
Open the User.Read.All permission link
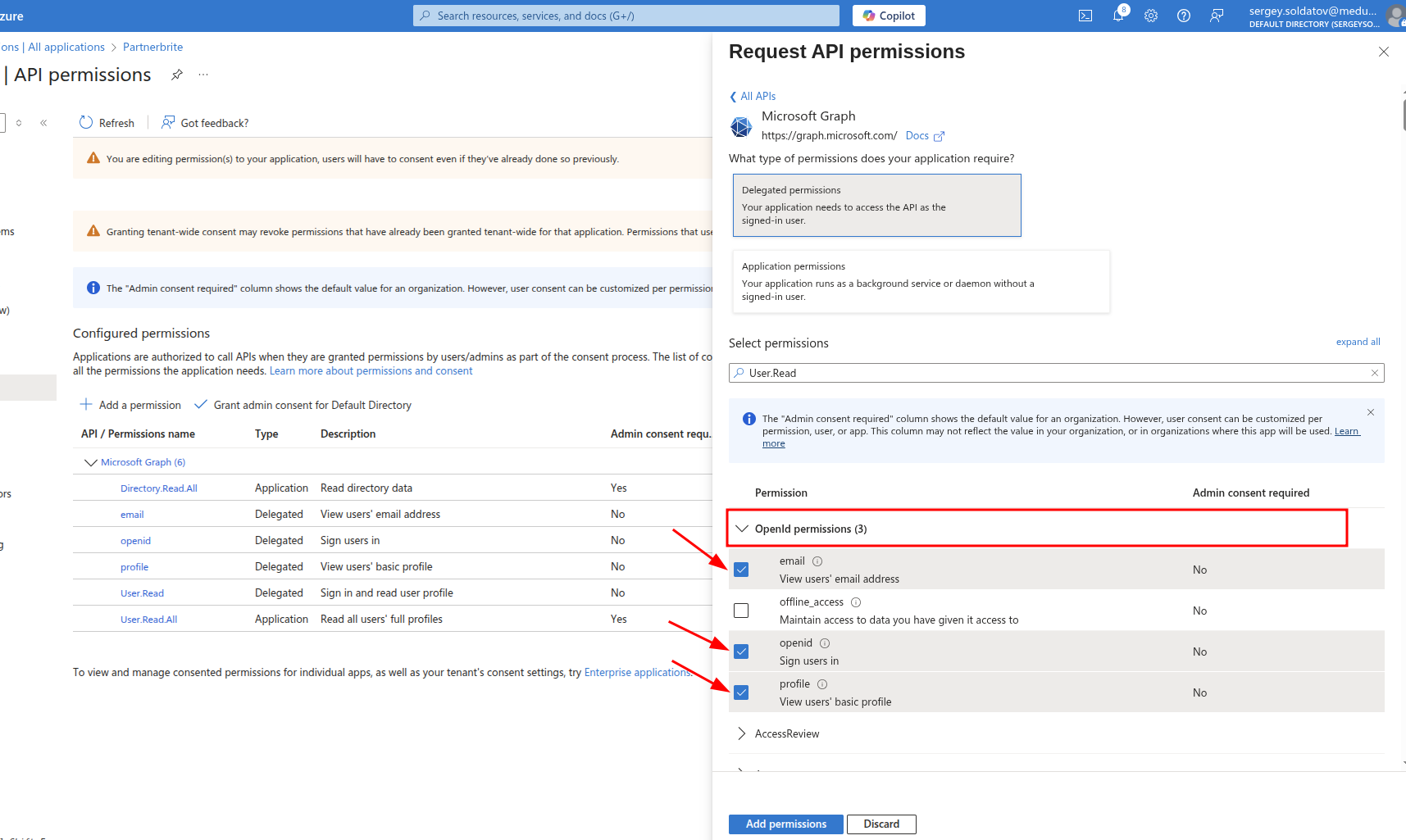click(x=148, y=620)
